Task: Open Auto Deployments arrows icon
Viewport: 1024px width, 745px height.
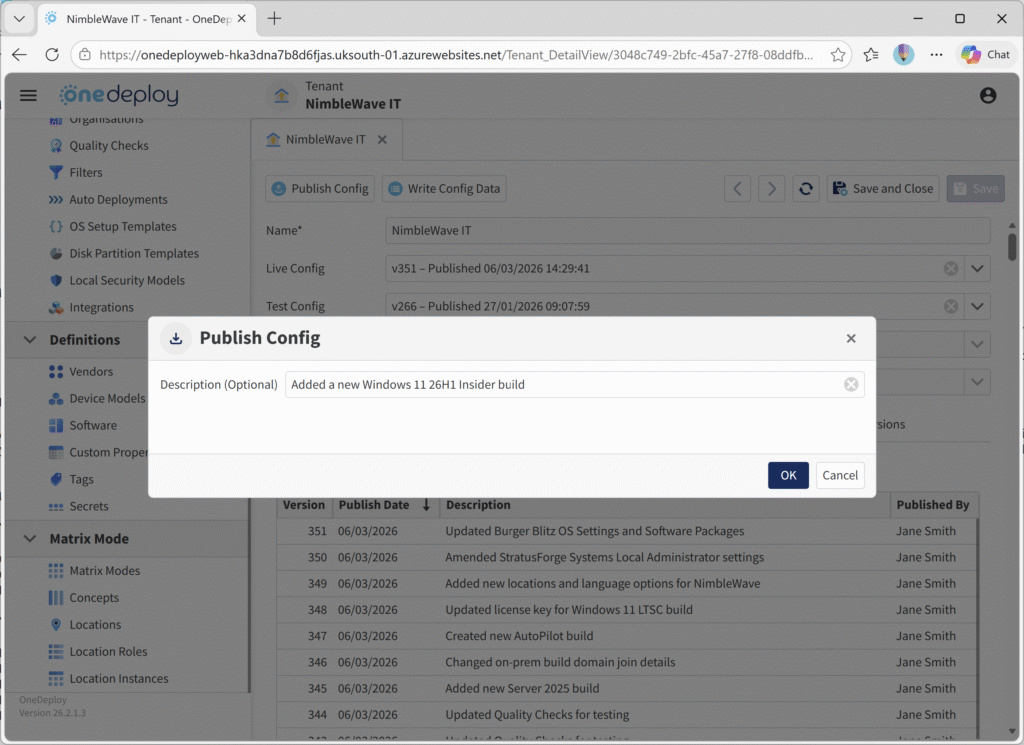Action: tap(56, 199)
